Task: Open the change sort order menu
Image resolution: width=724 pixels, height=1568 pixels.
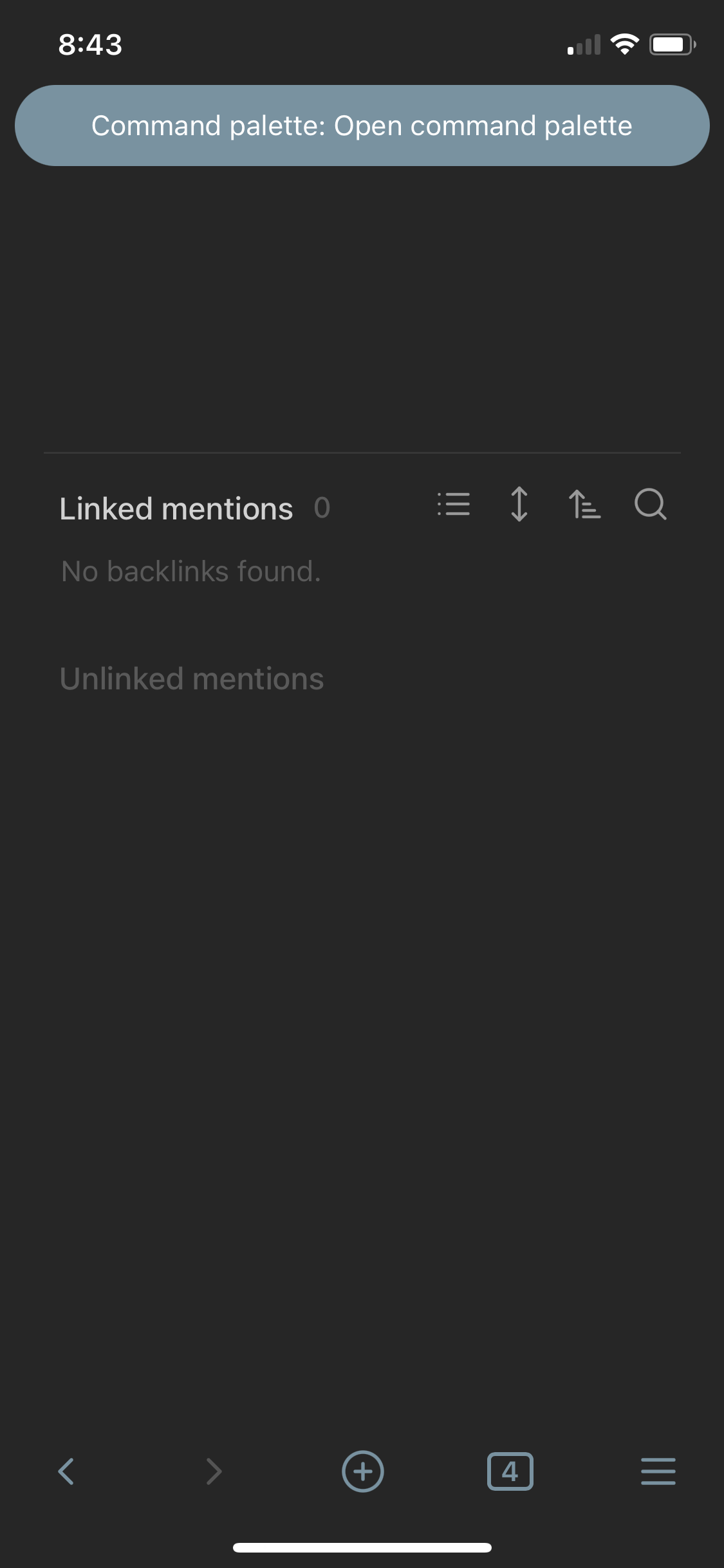Action: coord(584,504)
